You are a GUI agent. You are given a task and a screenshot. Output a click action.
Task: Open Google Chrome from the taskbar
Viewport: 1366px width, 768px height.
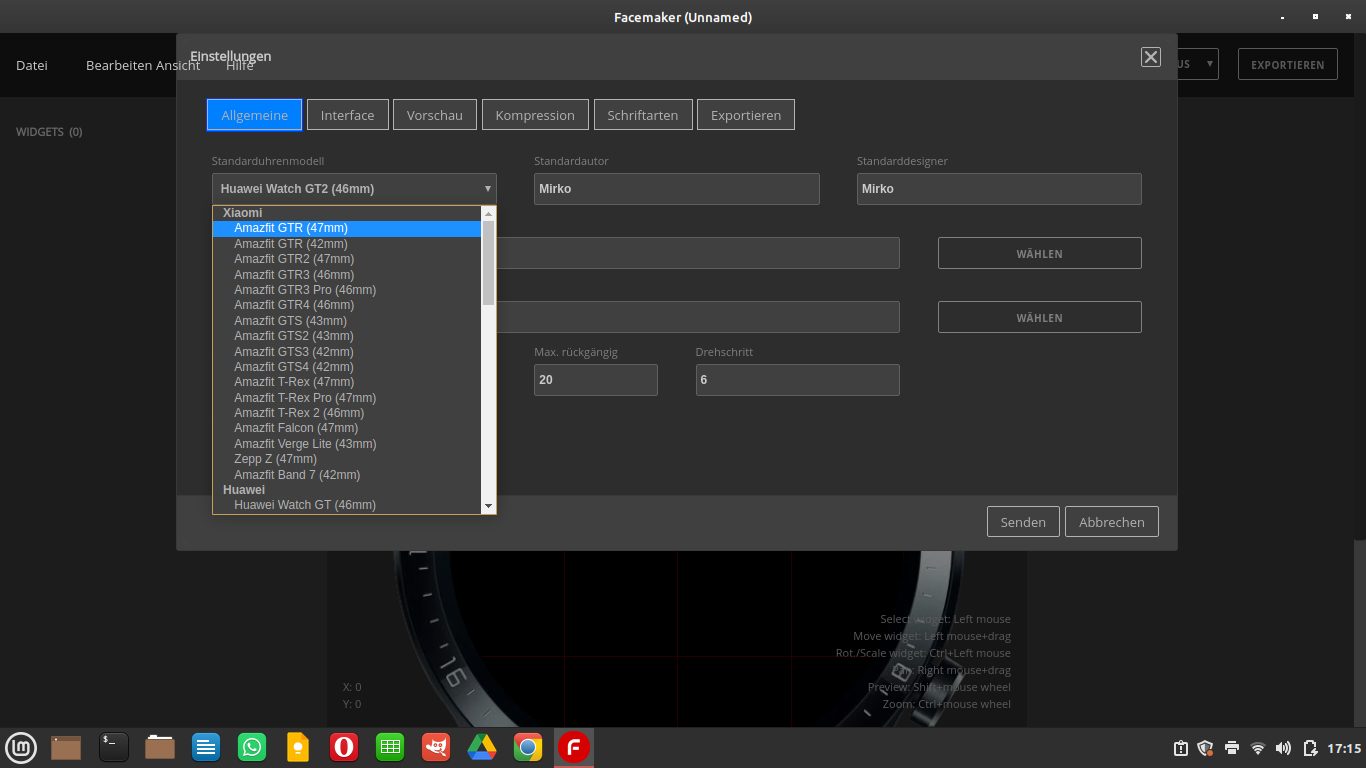click(x=528, y=747)
